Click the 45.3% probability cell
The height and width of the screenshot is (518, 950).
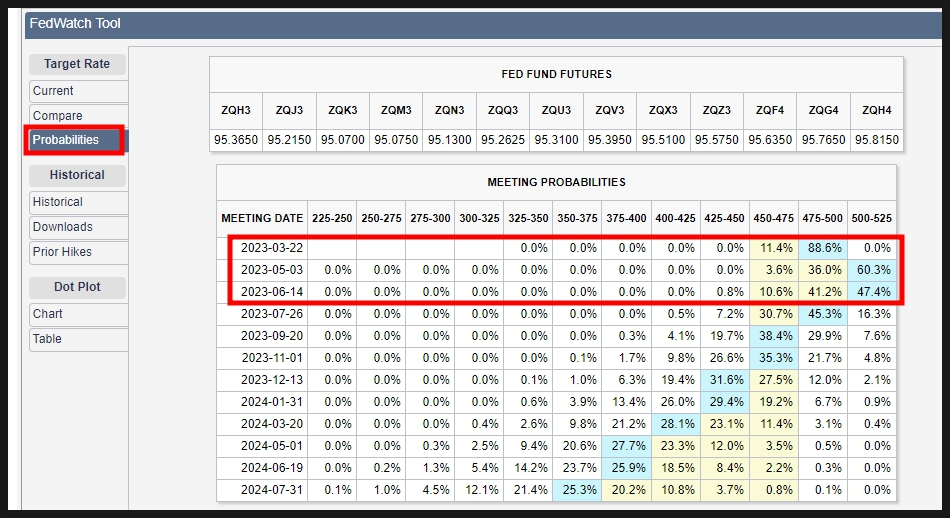(x=823, y=314)
